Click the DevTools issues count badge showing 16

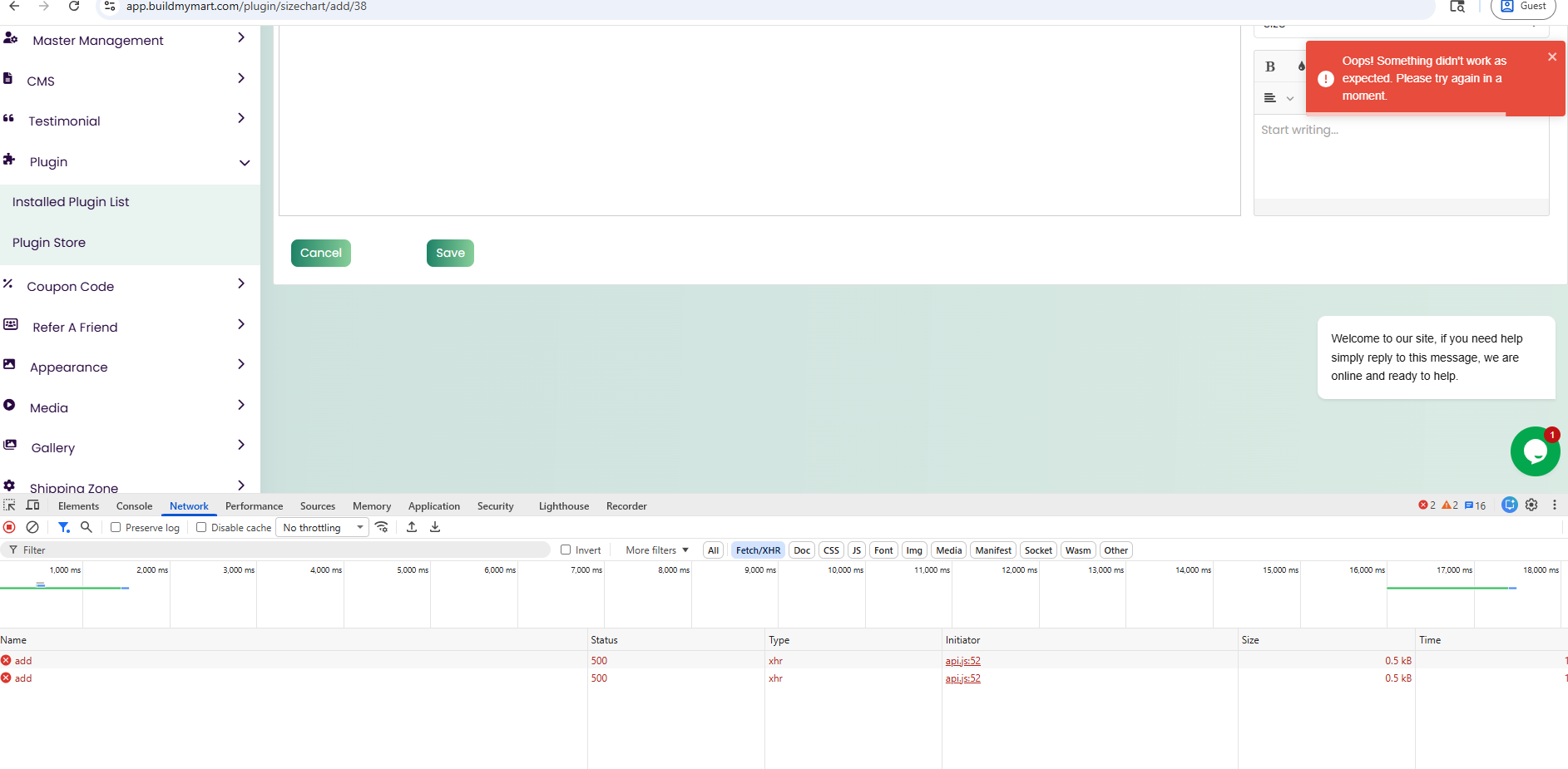coord(1475,505)
